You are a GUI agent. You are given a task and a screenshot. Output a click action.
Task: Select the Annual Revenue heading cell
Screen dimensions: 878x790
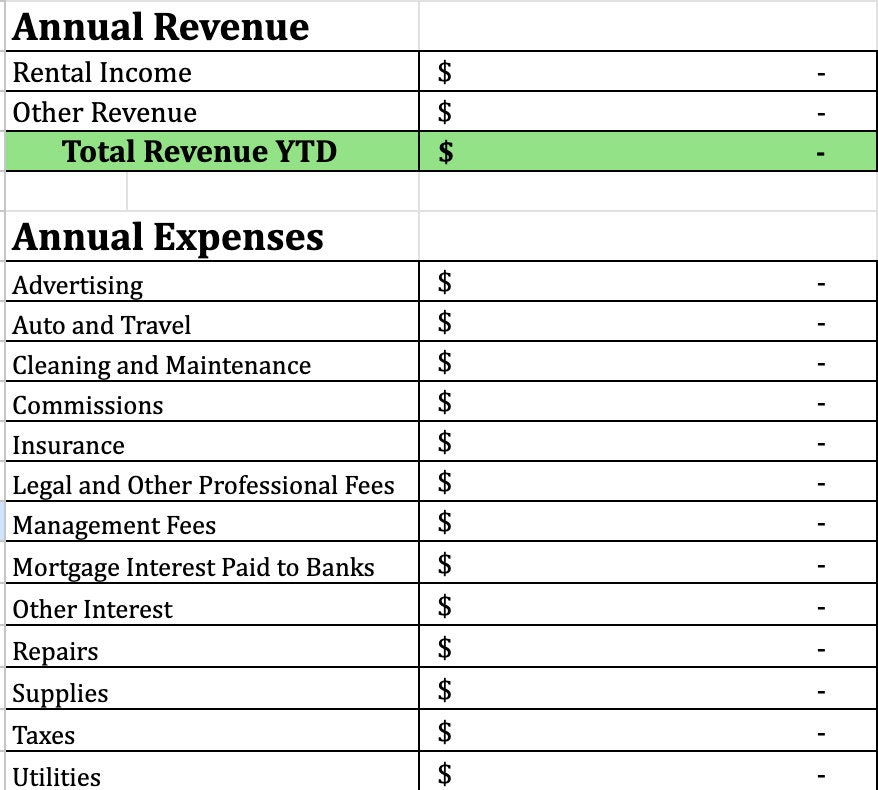pos(161,27)
